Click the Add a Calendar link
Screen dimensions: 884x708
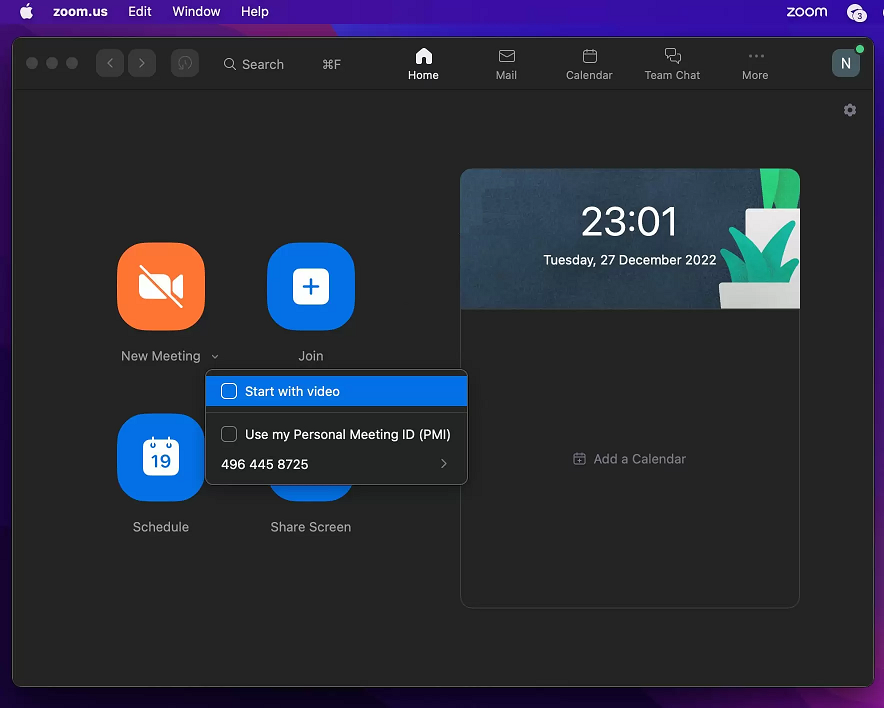click(x=629, y=459)
